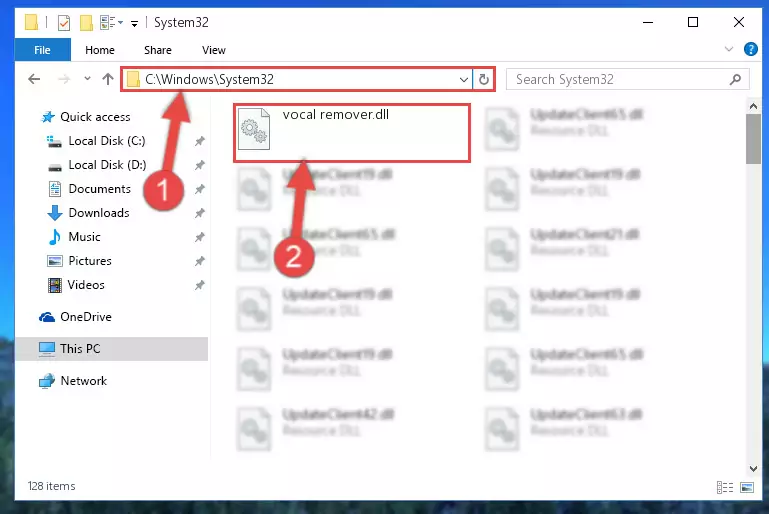Screen dimensions: 769x514
Task: Switch to large icons view in status bar
Action: coord(747,487)
